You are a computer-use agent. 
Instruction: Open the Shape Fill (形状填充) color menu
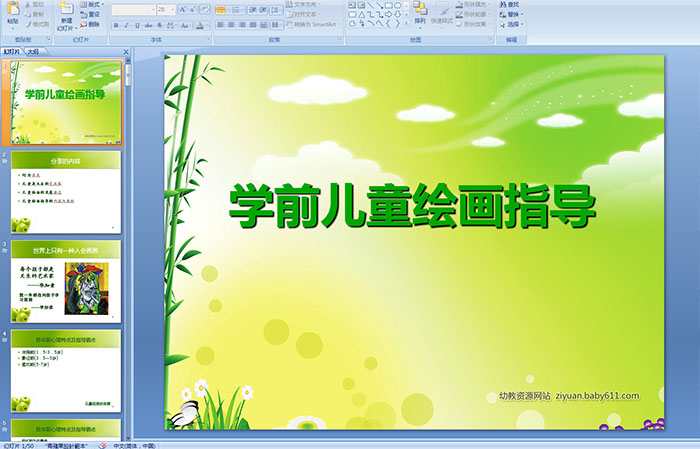(x=473, y=4)
